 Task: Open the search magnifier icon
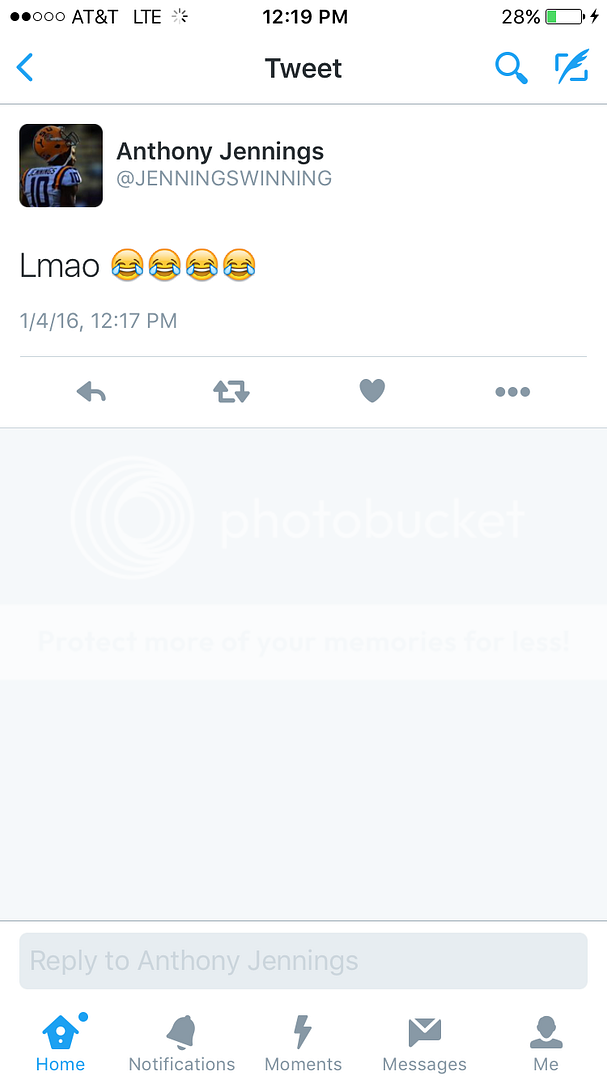tap(511, 68)
